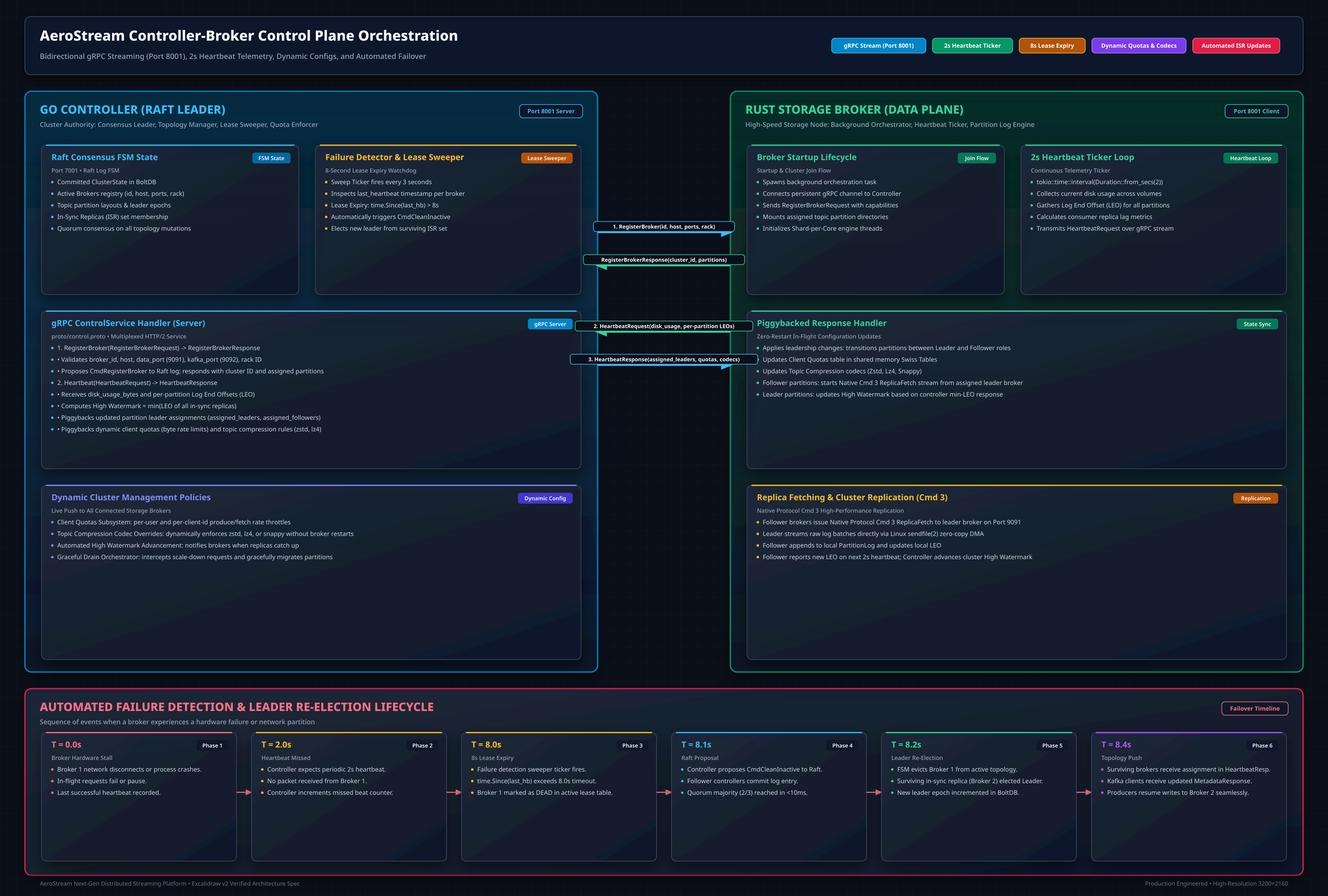Click the State Sync tag
1328x896 pixels.
coord(1257,324)
